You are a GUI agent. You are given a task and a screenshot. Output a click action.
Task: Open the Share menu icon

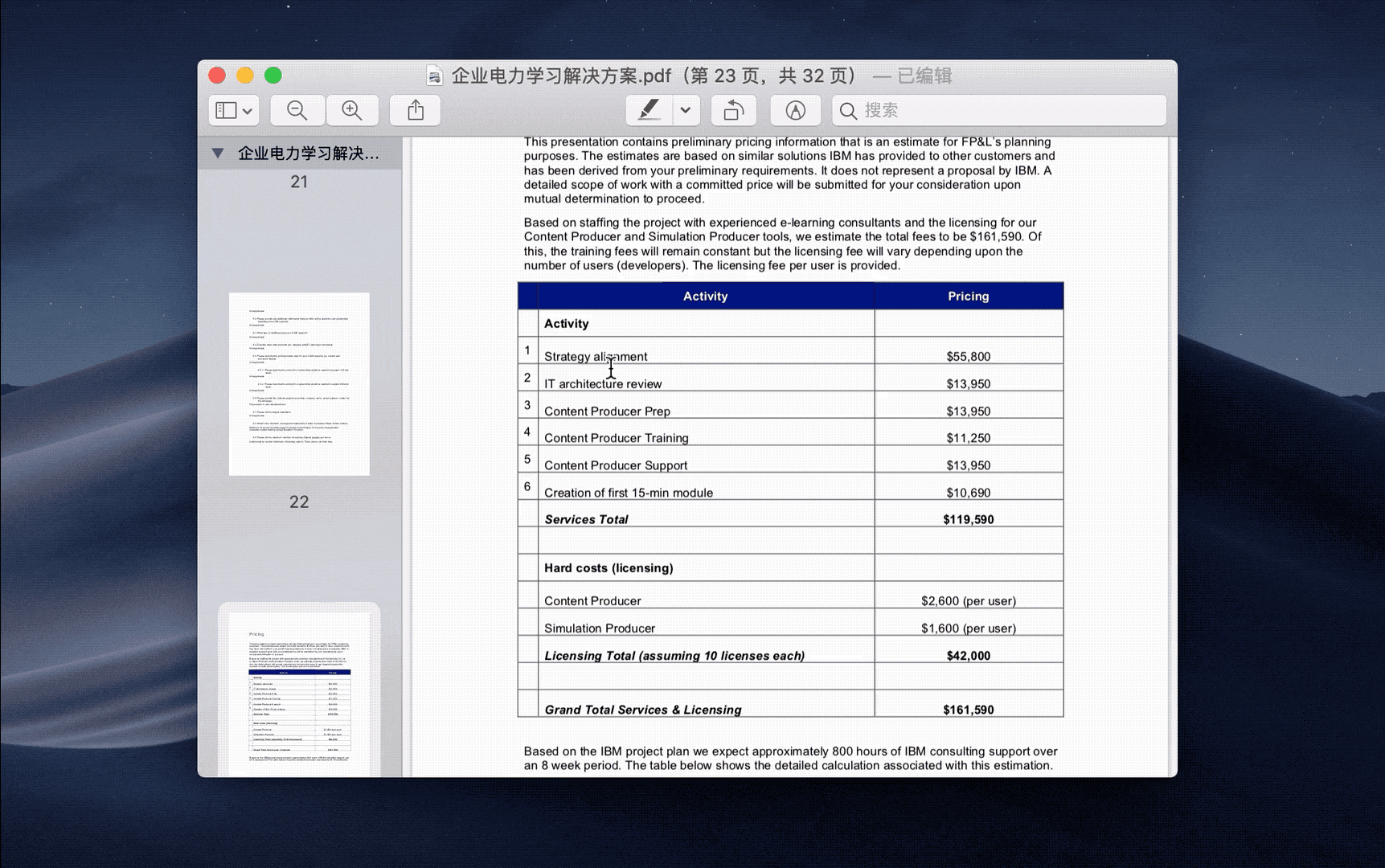[415, 111]
